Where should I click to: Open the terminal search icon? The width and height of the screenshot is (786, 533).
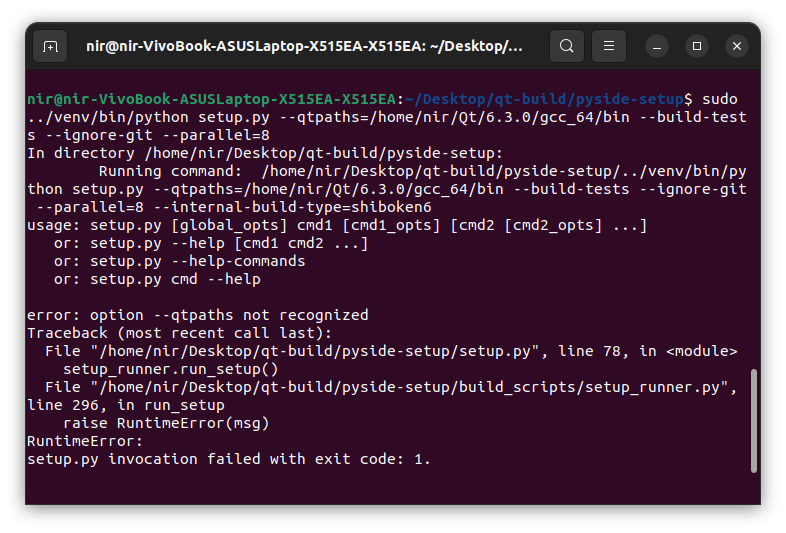(566, 46)
